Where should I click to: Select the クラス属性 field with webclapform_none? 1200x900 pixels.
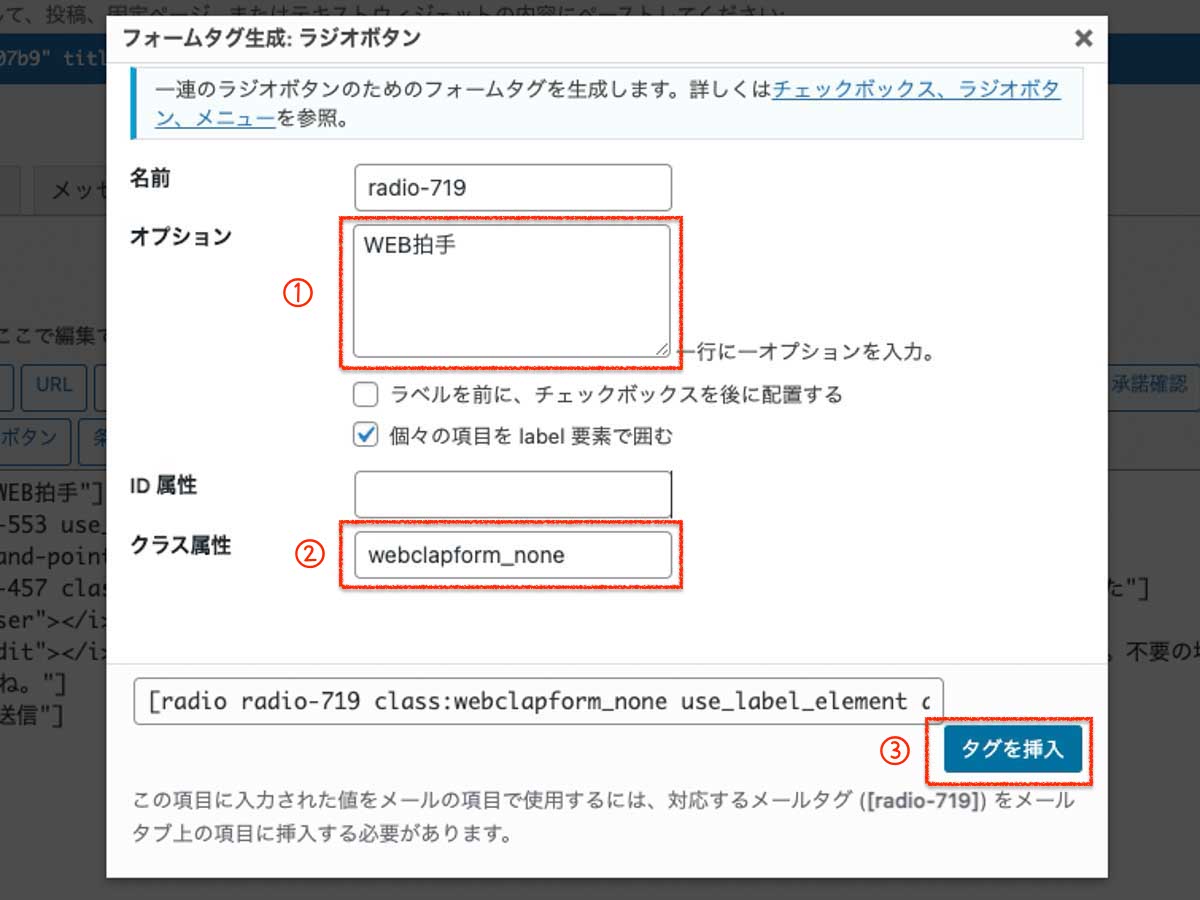[x=512, y=555]
